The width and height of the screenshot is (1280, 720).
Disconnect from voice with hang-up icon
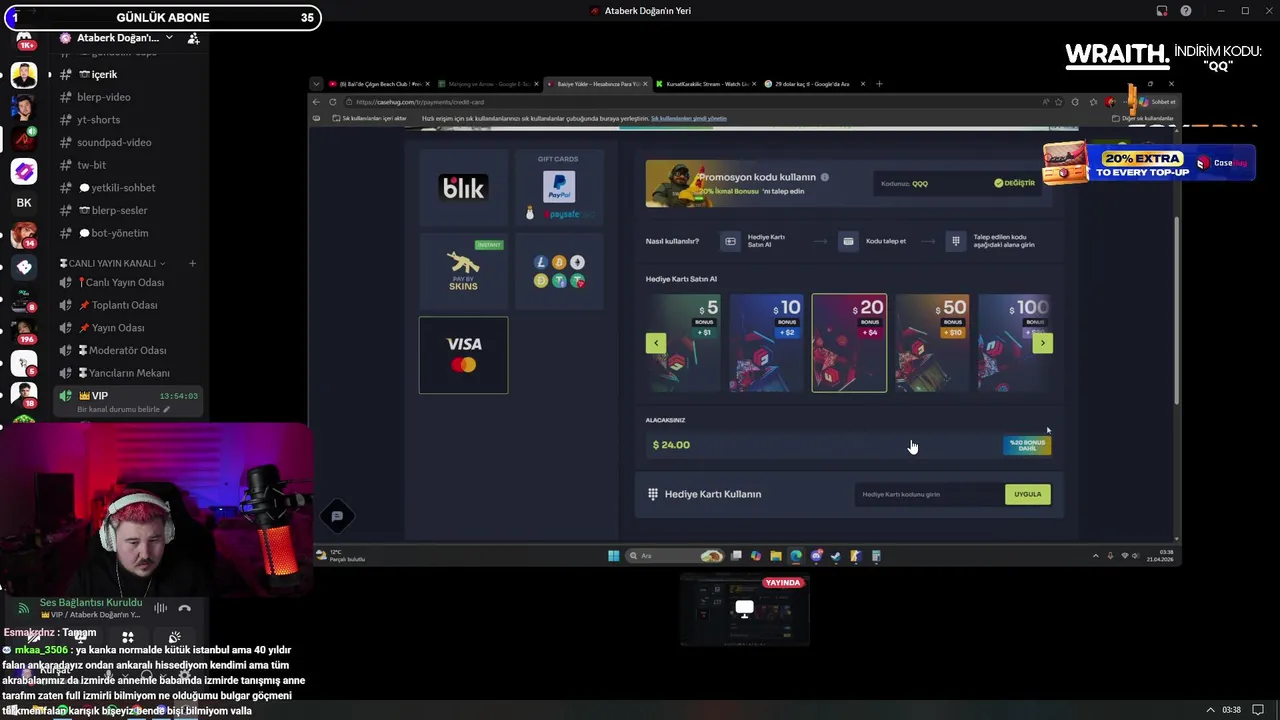(x=184, y=608)
